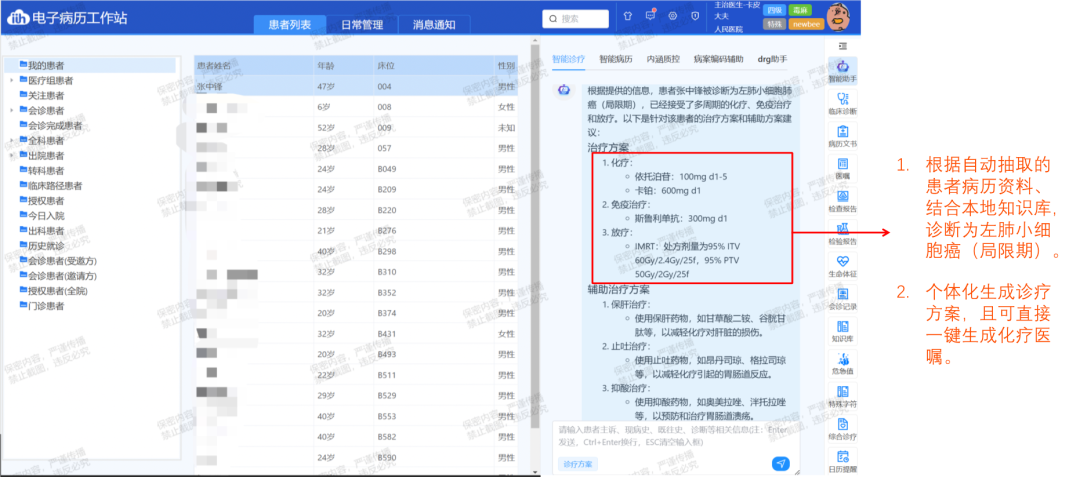Click the 四级 tag button

click(775, 10)
